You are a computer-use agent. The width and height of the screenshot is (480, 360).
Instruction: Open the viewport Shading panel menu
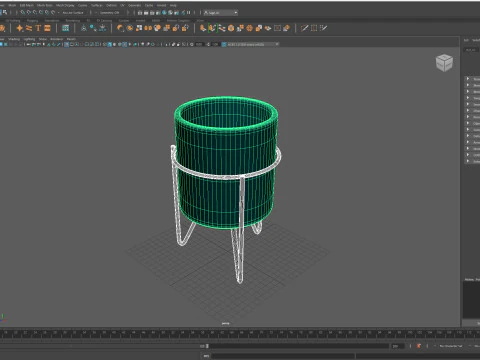(14, 39)
